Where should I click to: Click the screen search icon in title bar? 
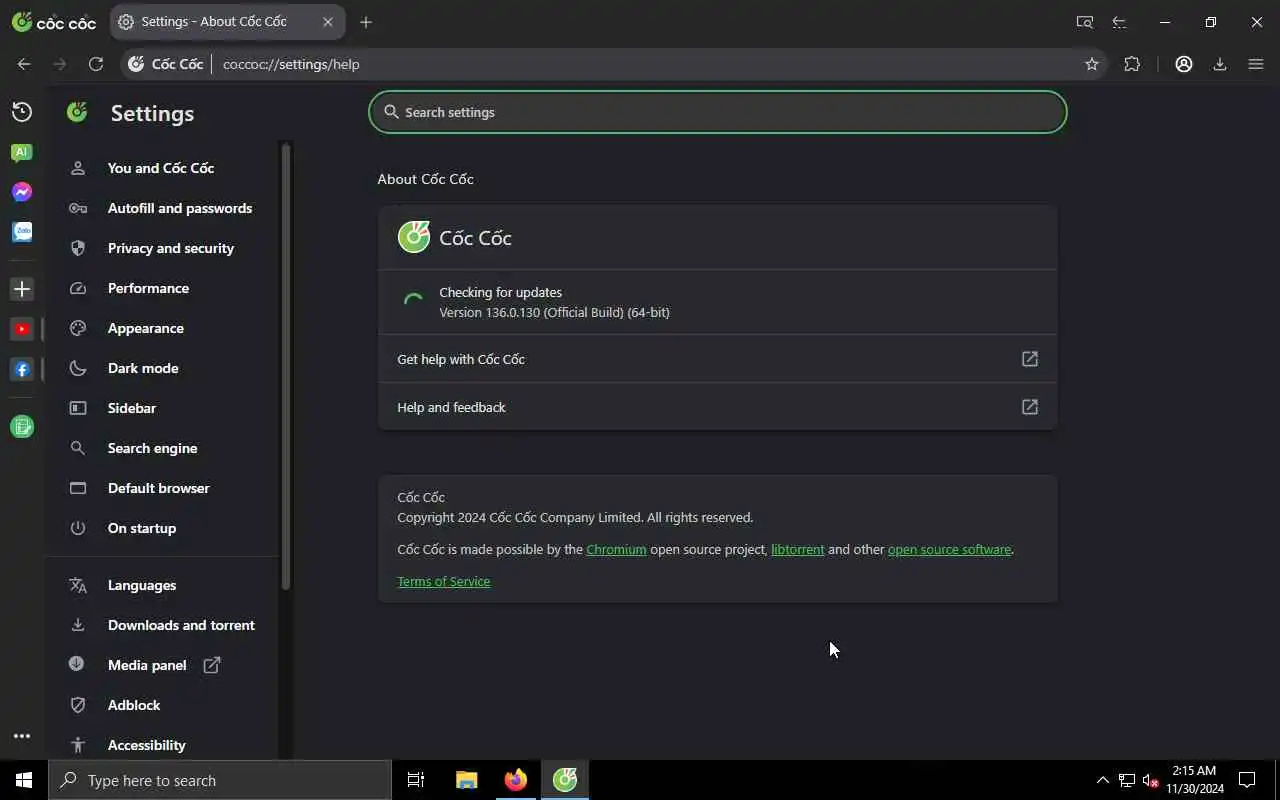1085,22
